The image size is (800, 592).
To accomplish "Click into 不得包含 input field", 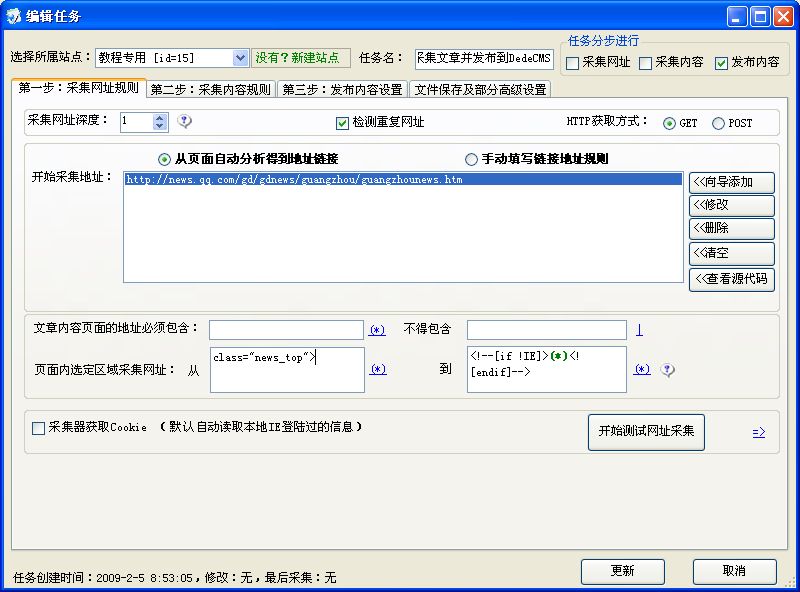I will [x=546, y=329].
